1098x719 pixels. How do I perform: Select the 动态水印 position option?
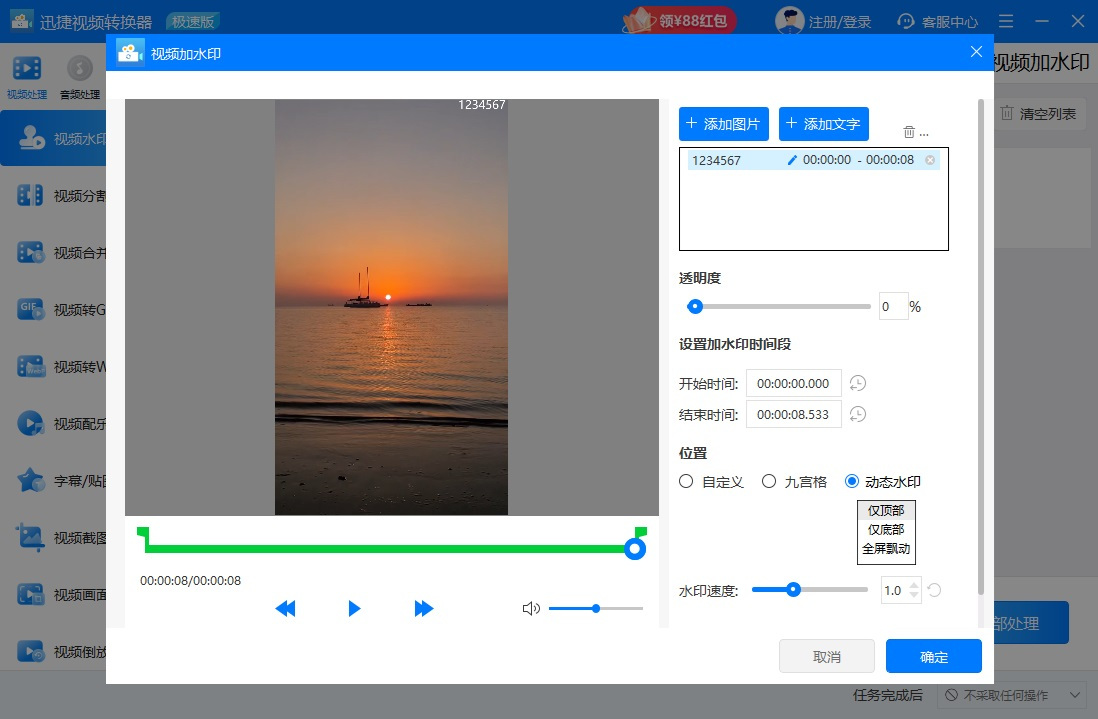(x=852, y=481)
